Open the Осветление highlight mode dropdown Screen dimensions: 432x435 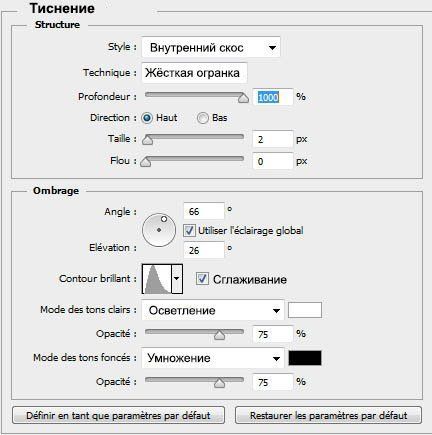(213, 310)
